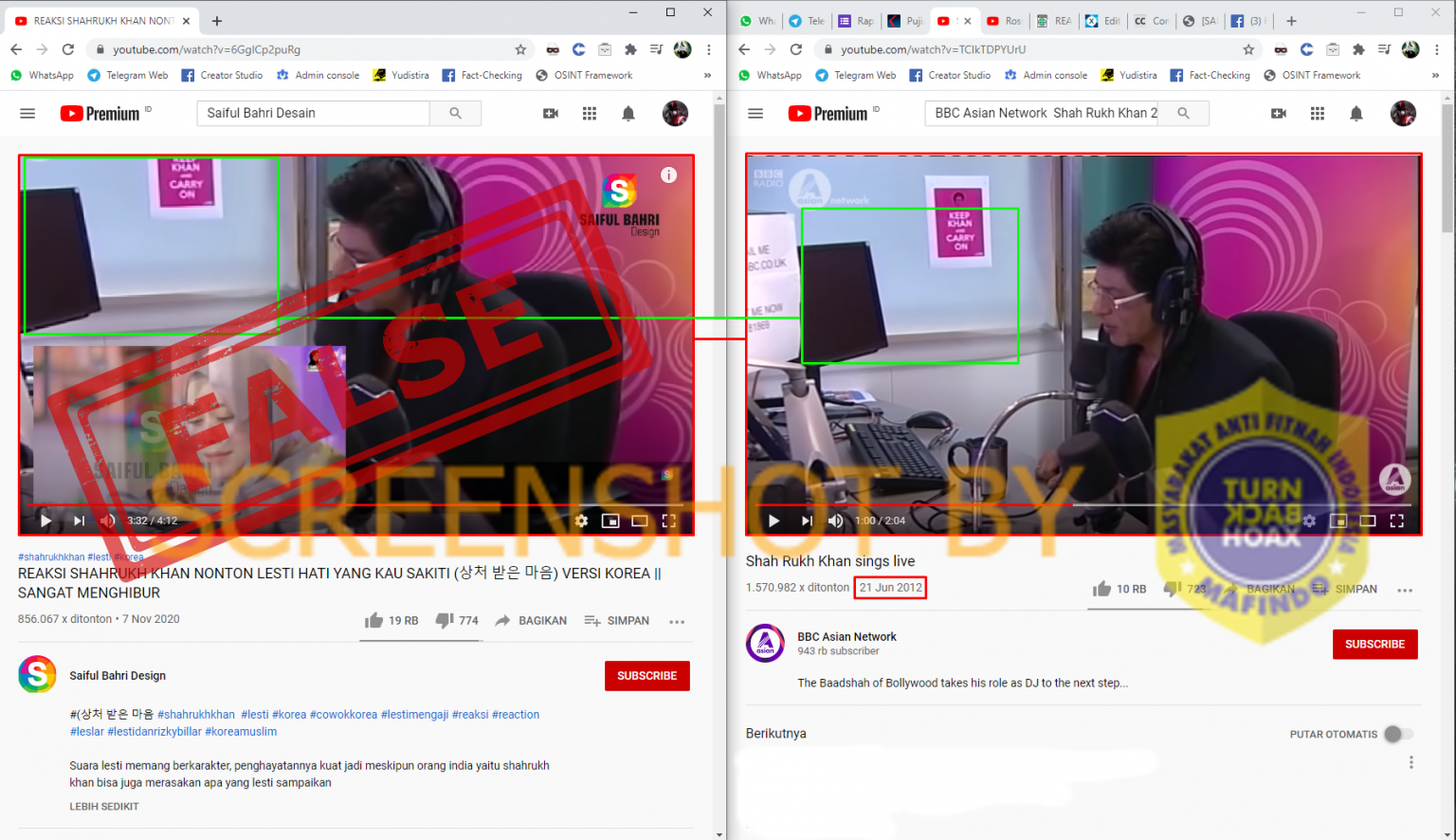The height and width of the screenshot is (840, 1456).
Task: Open YouTube guide menu in left window
Action: pyautogui.click(x=27, y=114)
